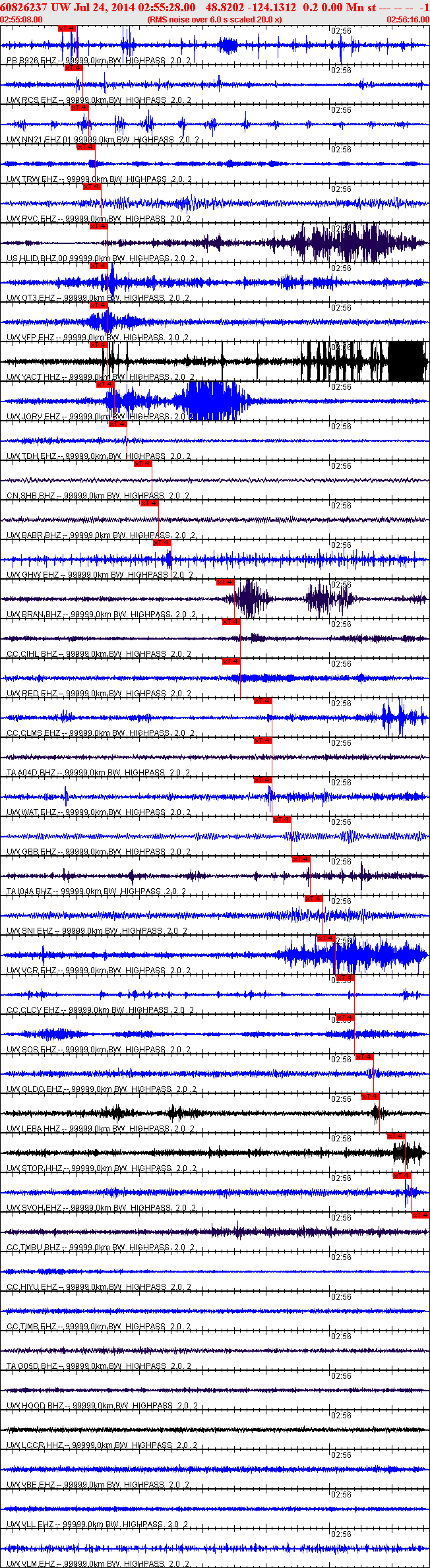Select the red pick flag on UW BRAN trace
This screenshot has height=1568, width=430.
coord(226,582)
